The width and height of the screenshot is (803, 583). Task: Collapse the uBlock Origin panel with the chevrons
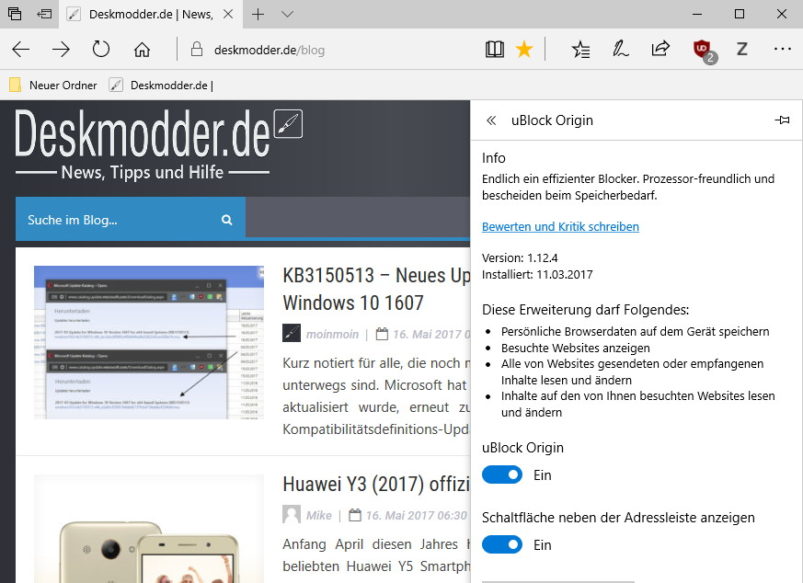click(491, 119)
